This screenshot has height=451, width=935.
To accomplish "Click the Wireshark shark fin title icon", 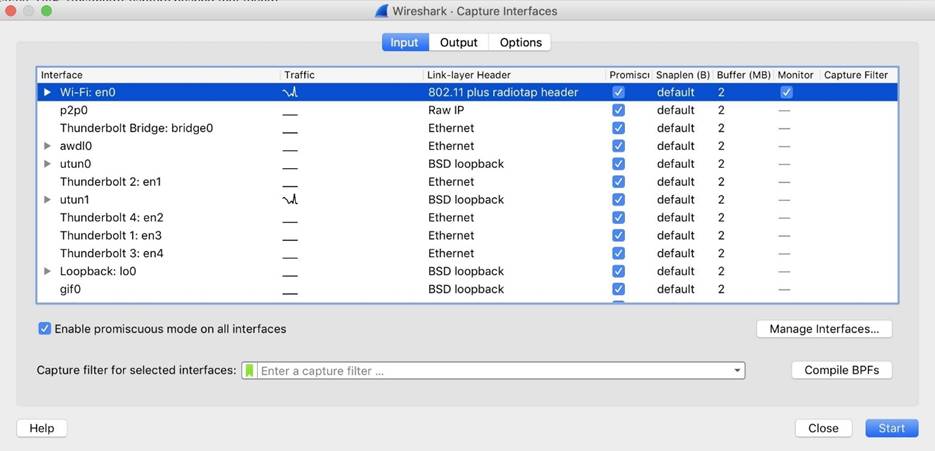I will [x=381, y=11].
